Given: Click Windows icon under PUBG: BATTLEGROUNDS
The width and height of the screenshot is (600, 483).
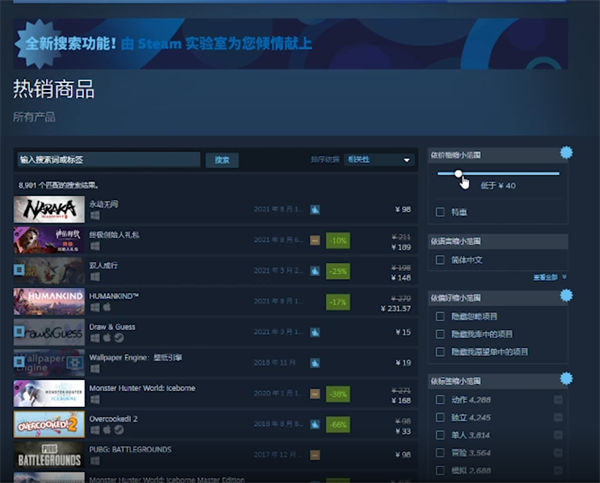Looking at the screenshot, I should [95, 460].
